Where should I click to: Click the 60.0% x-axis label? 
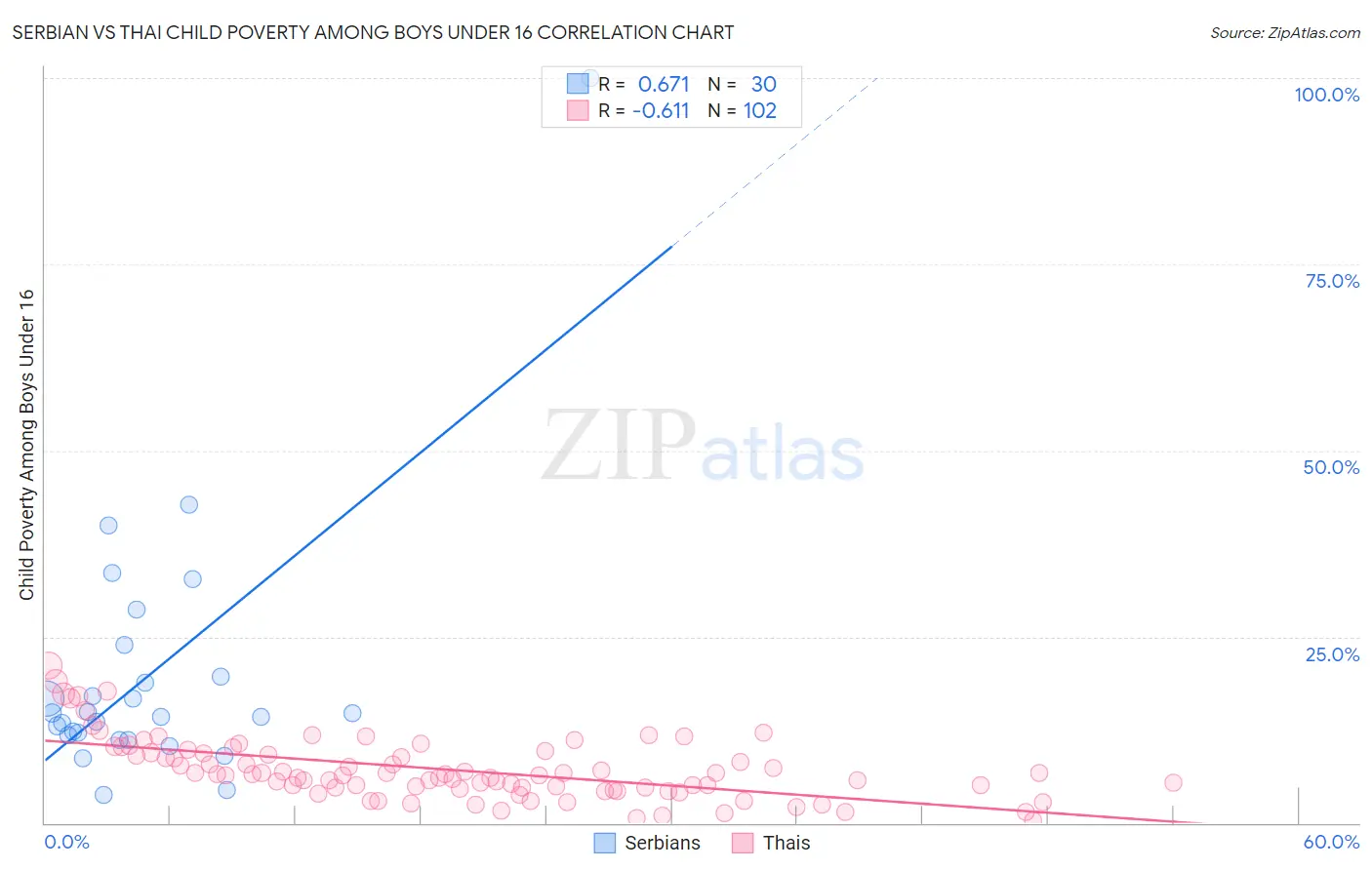(1331, 842)
